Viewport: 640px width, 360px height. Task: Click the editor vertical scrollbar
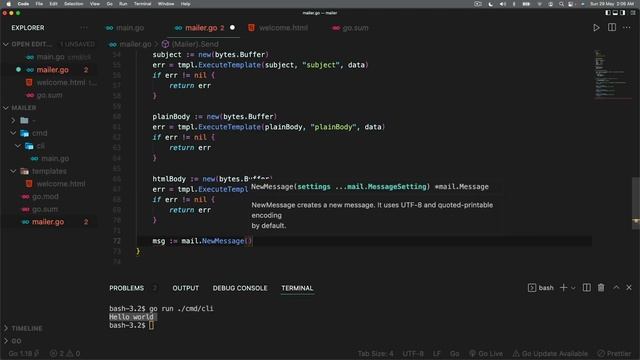click(636, 203)
